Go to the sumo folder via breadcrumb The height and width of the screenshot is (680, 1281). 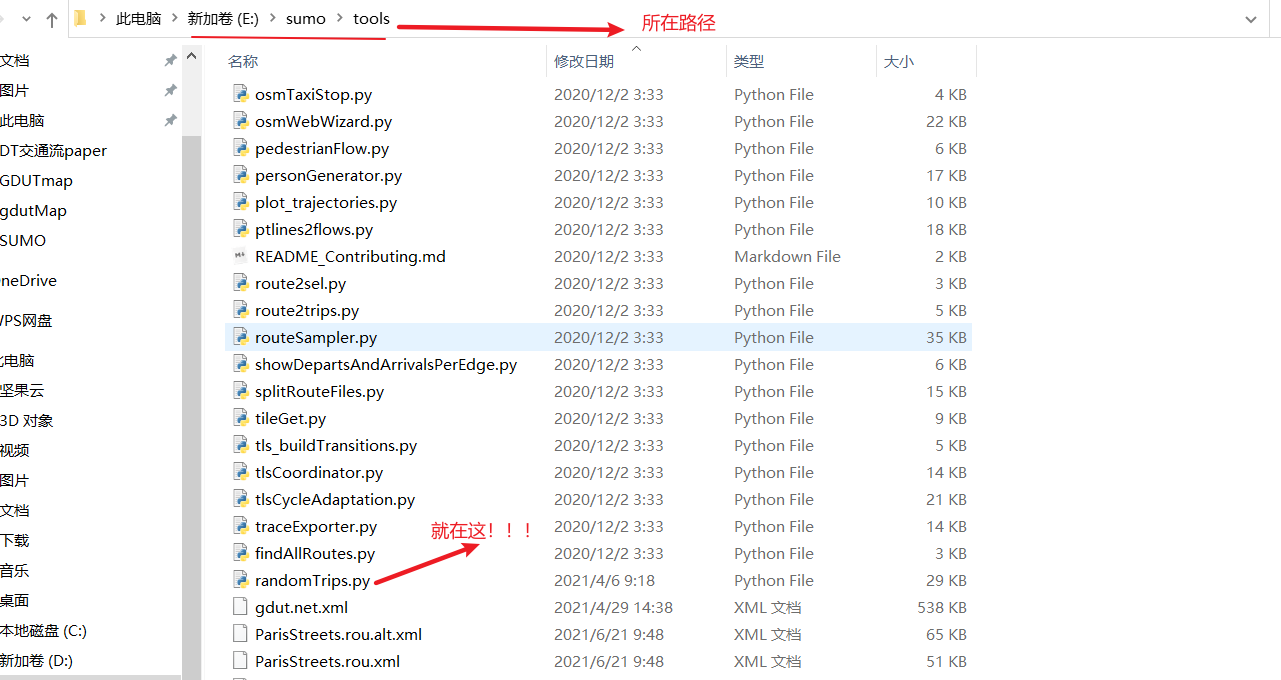tap(305, 18)
